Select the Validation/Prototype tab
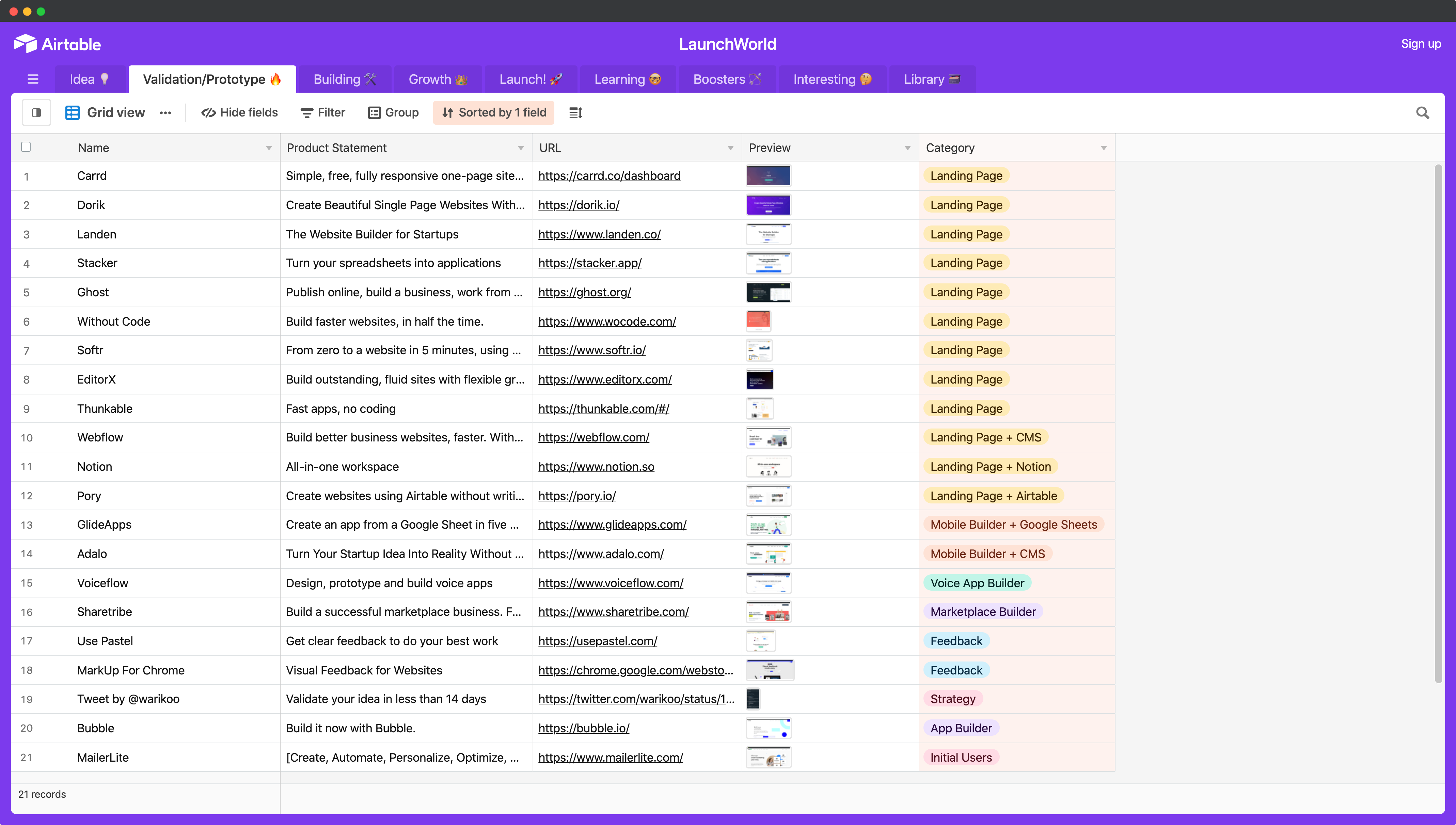Screen dimensions: 1456x825 tap(212, 79)
